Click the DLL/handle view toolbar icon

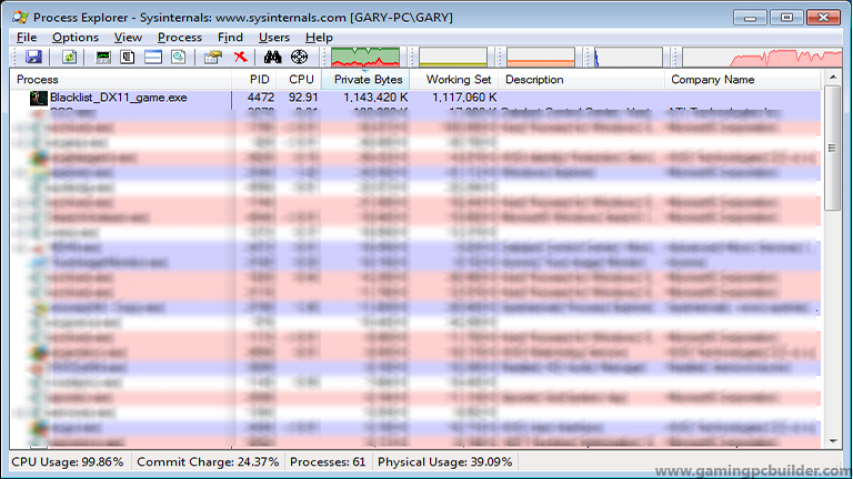(178, 57)
